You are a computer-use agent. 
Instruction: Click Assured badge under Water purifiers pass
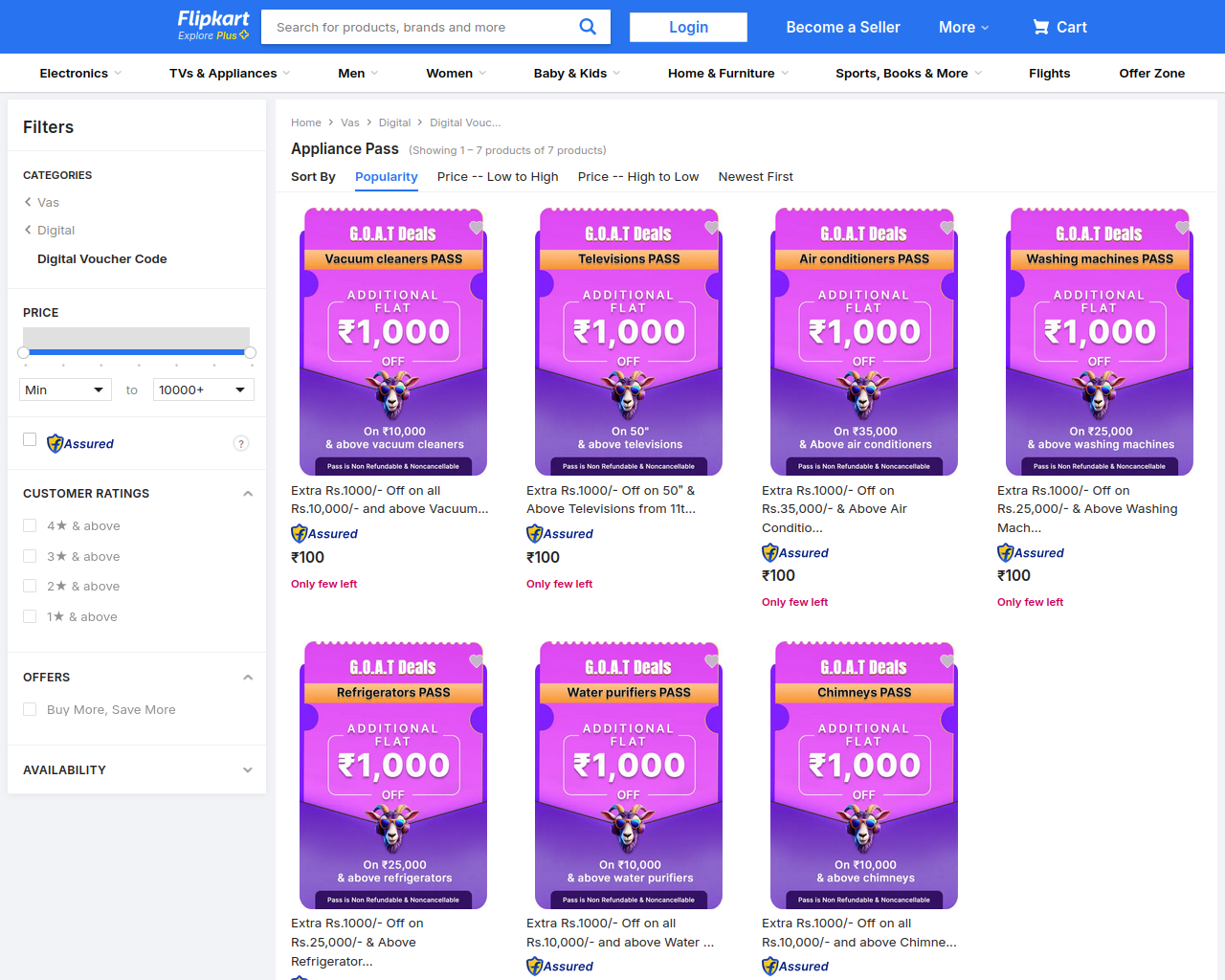[x=560, y=967]
